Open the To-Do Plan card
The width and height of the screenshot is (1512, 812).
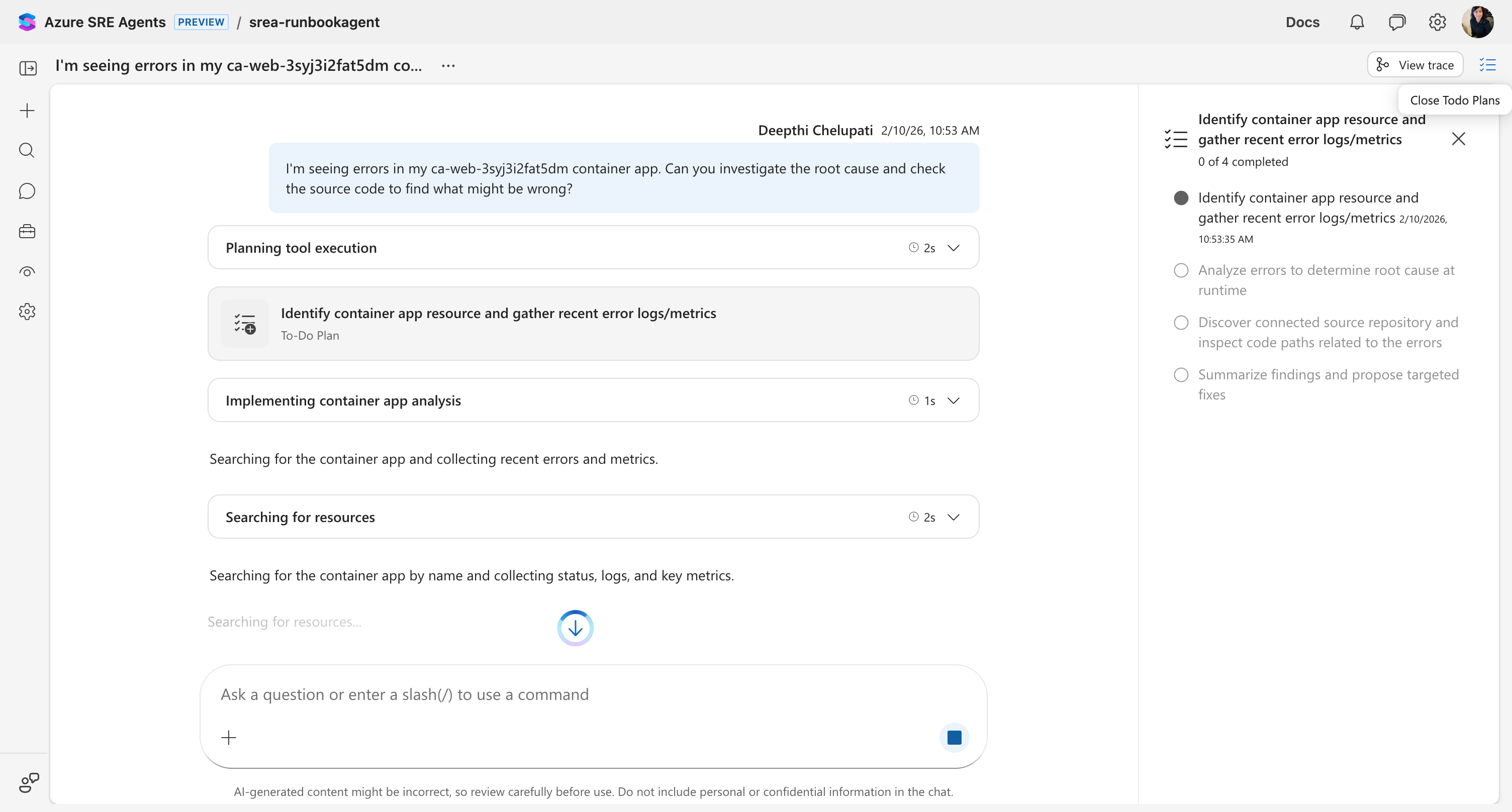[594, 323]
